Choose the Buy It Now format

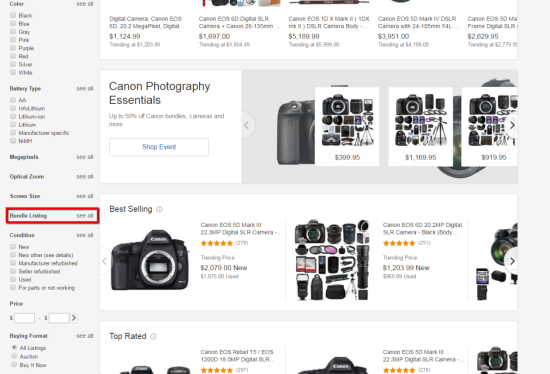[x=14, y=365]
